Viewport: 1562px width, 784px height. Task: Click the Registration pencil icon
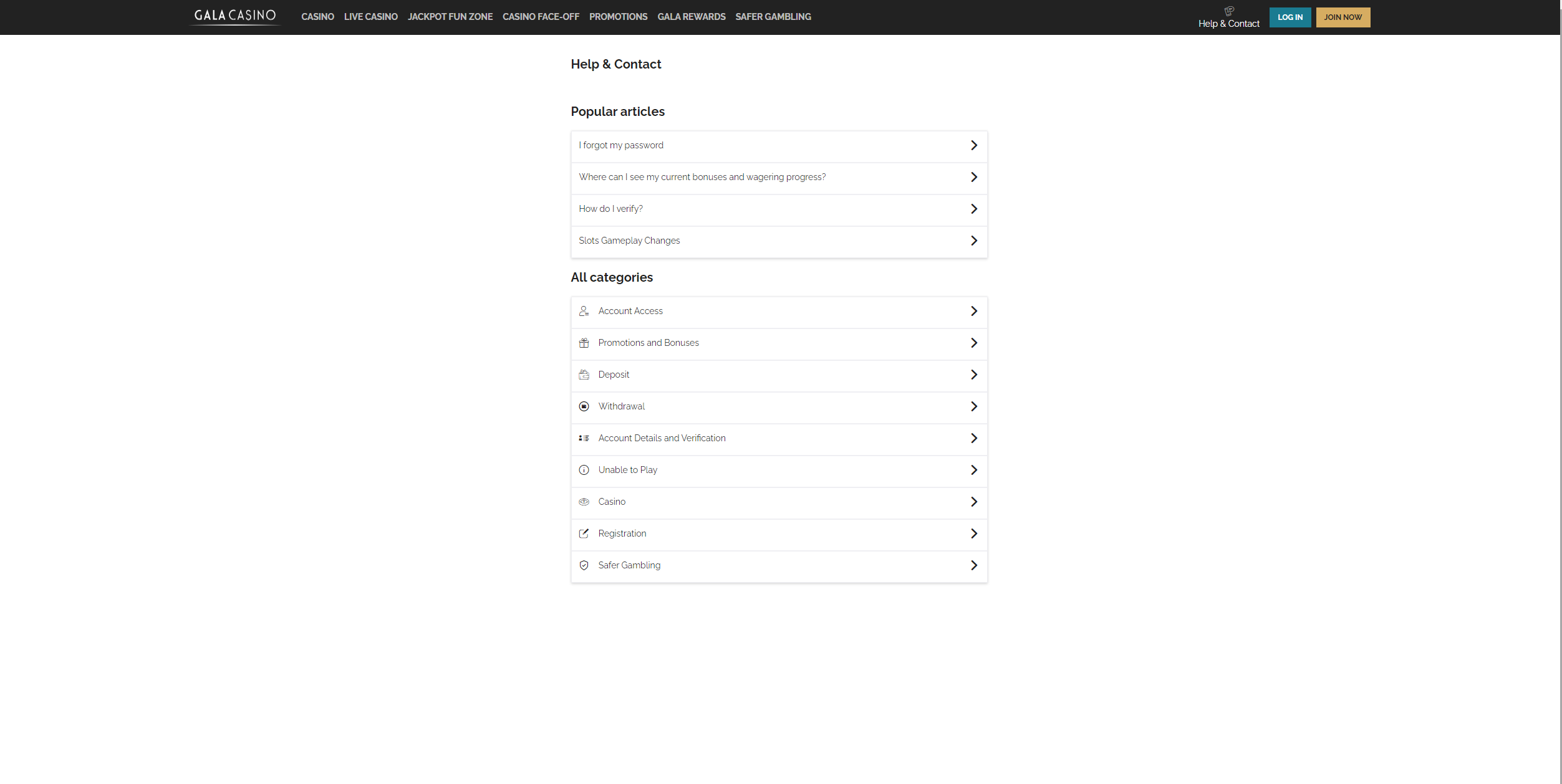[584, 533]
